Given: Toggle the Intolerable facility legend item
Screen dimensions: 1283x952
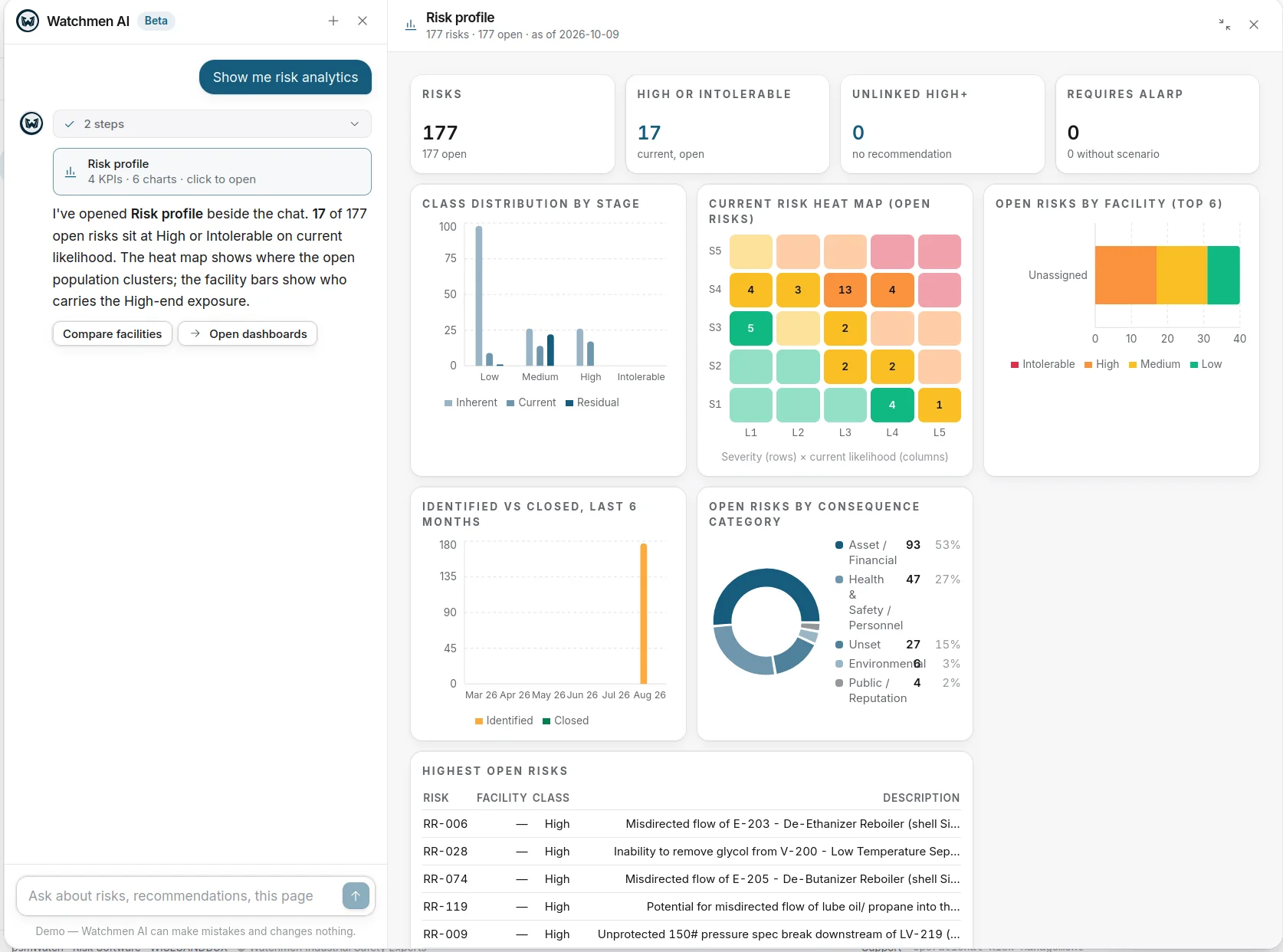Looking at the screenshot, I should [x=1043, y=364].
